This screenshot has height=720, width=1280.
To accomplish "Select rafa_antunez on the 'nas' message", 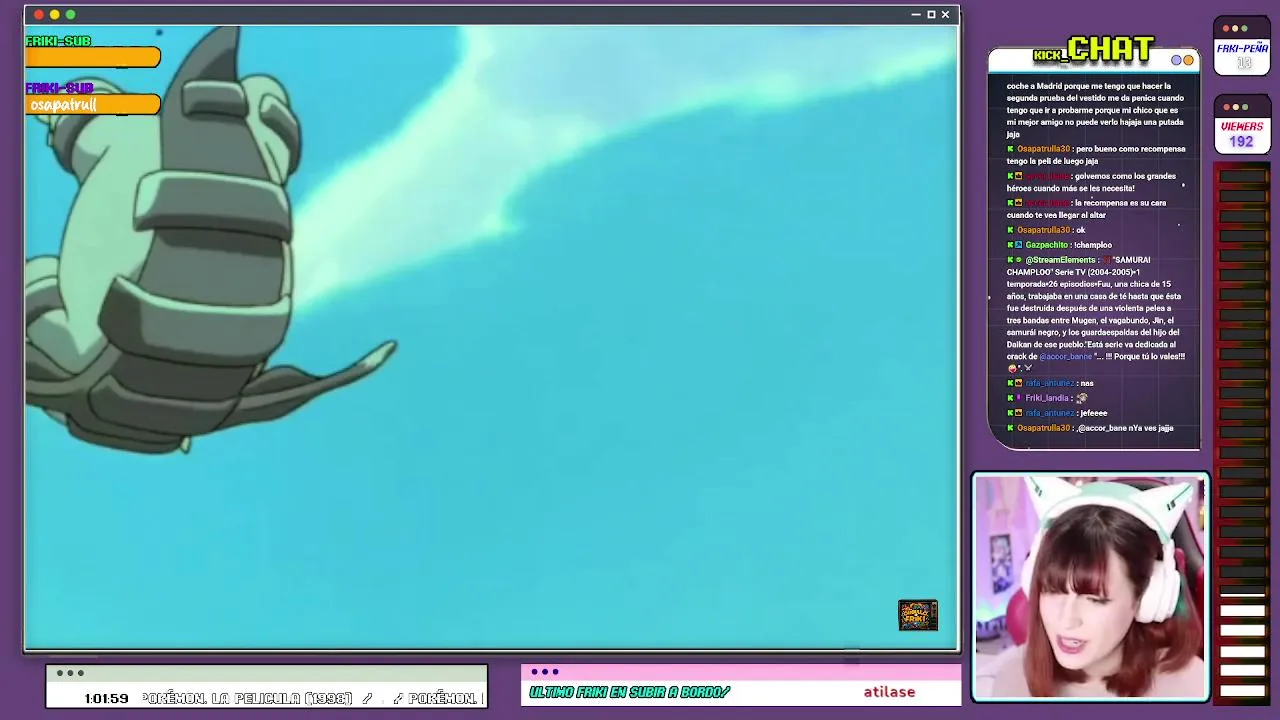I will [x=1049, y=383].
